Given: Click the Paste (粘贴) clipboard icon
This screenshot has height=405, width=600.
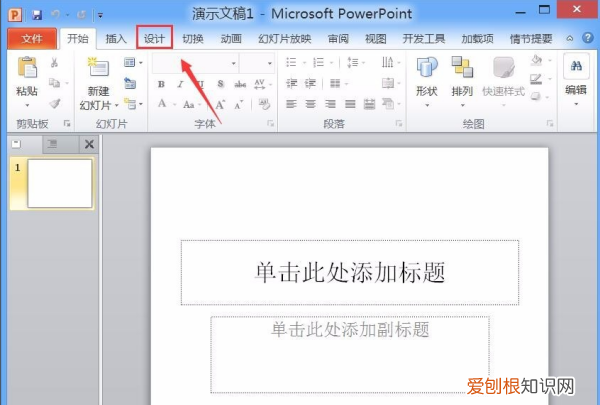Looking at the screenshot, I should click(27, 71).
